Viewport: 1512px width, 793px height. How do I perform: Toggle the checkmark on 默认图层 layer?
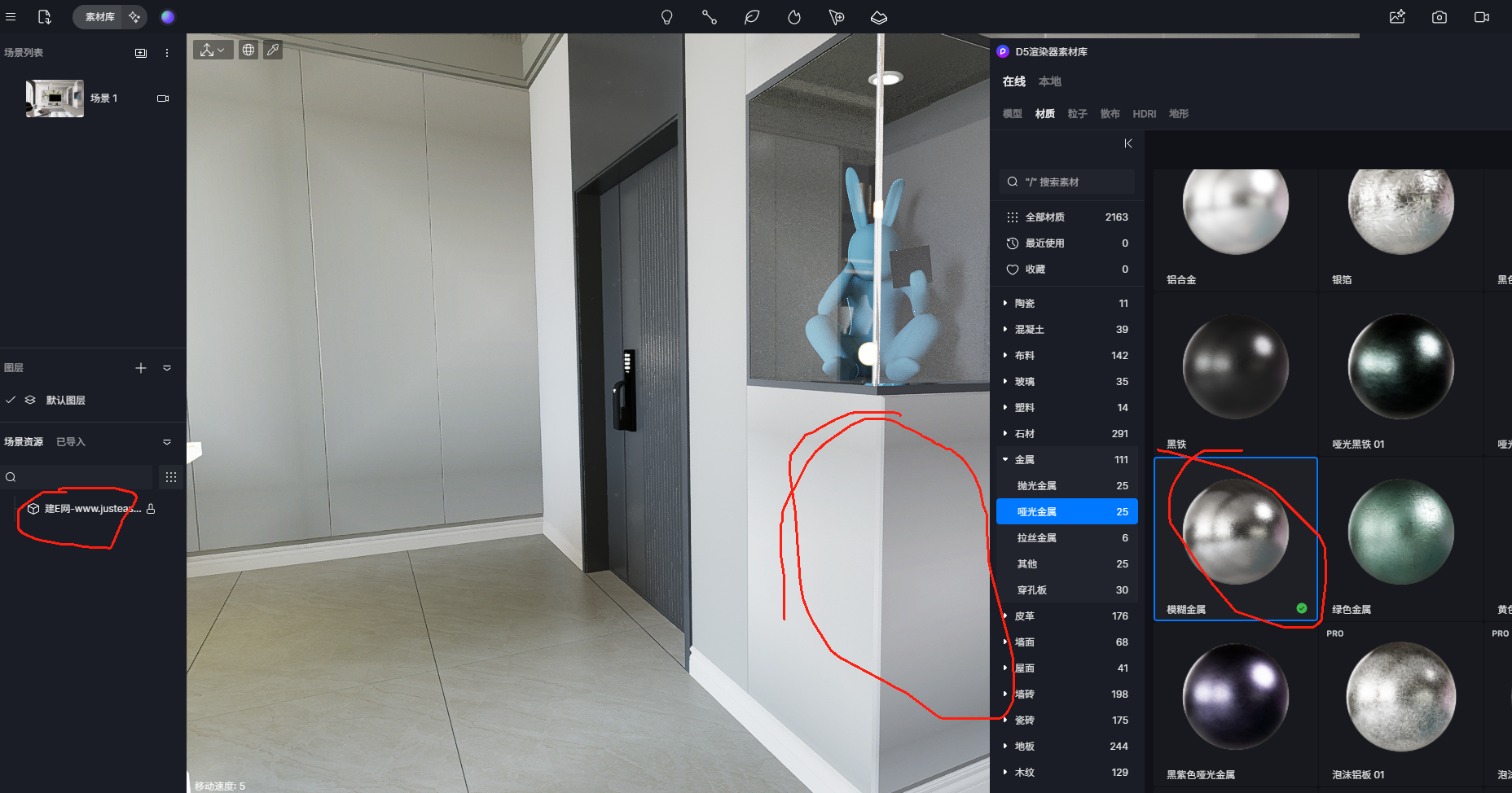11,400
